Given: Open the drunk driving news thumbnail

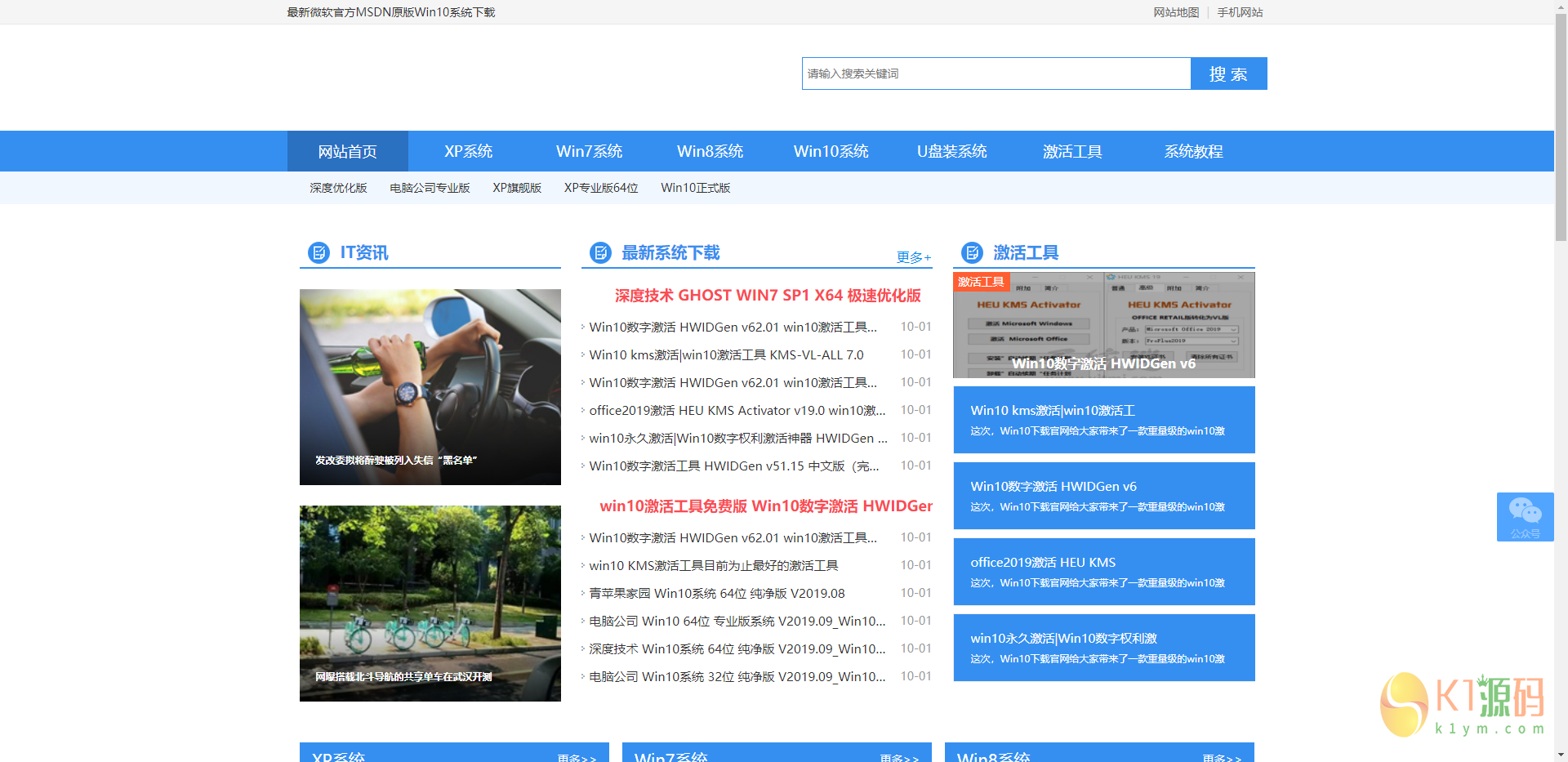Looking at the screenshot, I should tap(430, 386).
